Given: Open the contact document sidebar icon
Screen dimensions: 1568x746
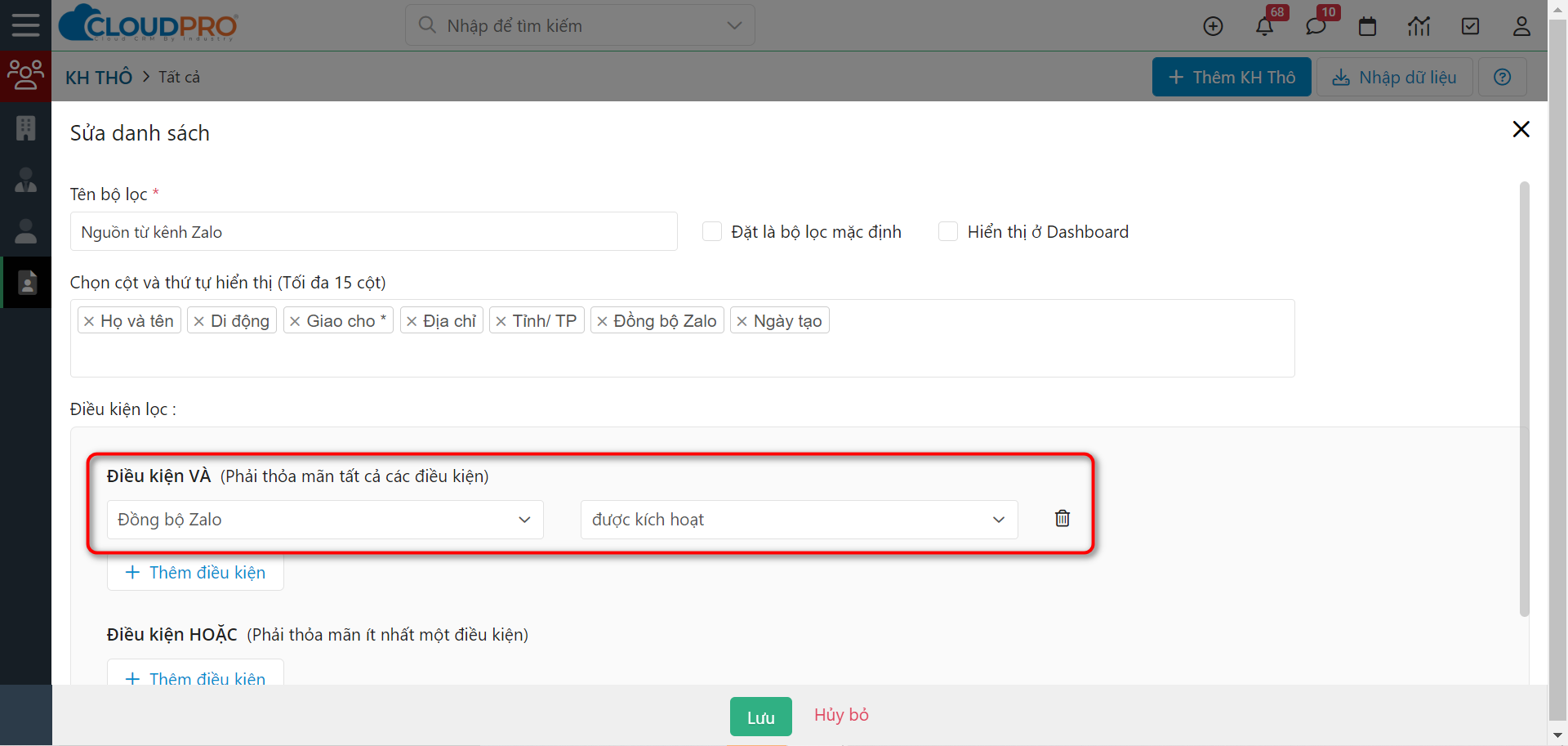Looking at the screenshot, I should pyautogui.click(x=27, y=282).
